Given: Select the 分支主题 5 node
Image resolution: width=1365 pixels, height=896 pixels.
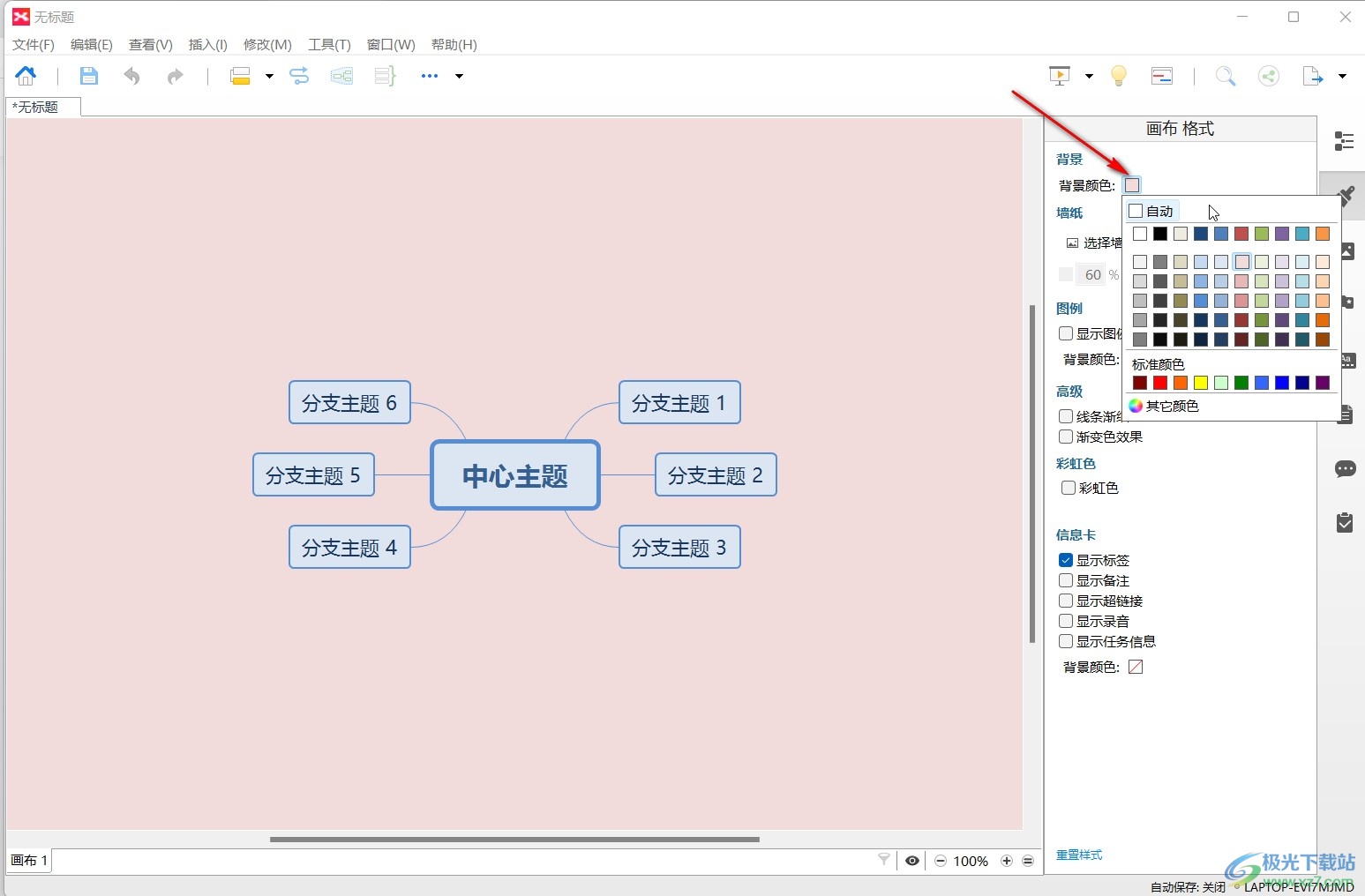Looking at the screenshot, I should coord(313,475).
